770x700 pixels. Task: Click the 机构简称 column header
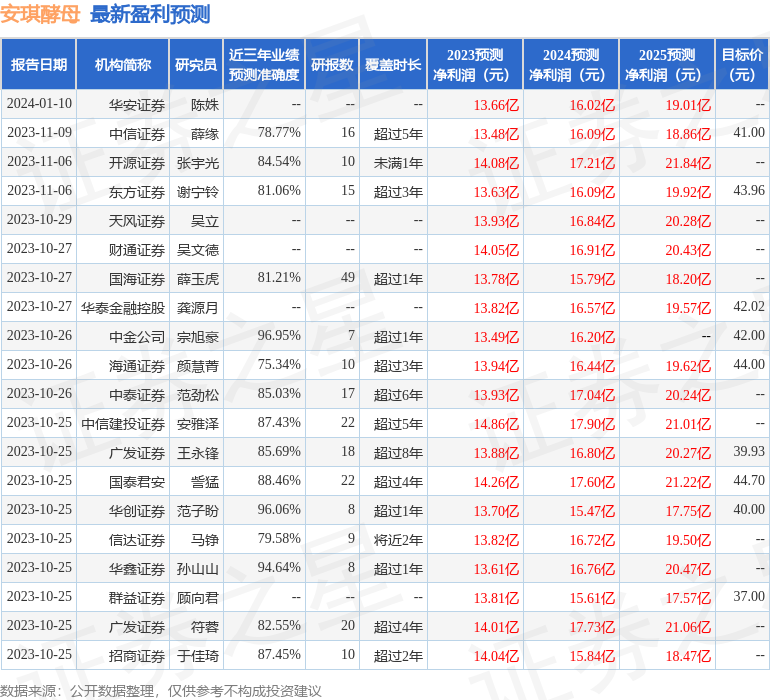123,65
